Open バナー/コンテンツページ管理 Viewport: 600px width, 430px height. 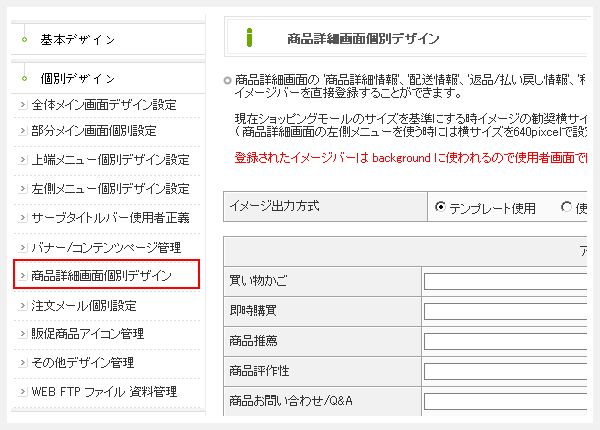(106, 246)
